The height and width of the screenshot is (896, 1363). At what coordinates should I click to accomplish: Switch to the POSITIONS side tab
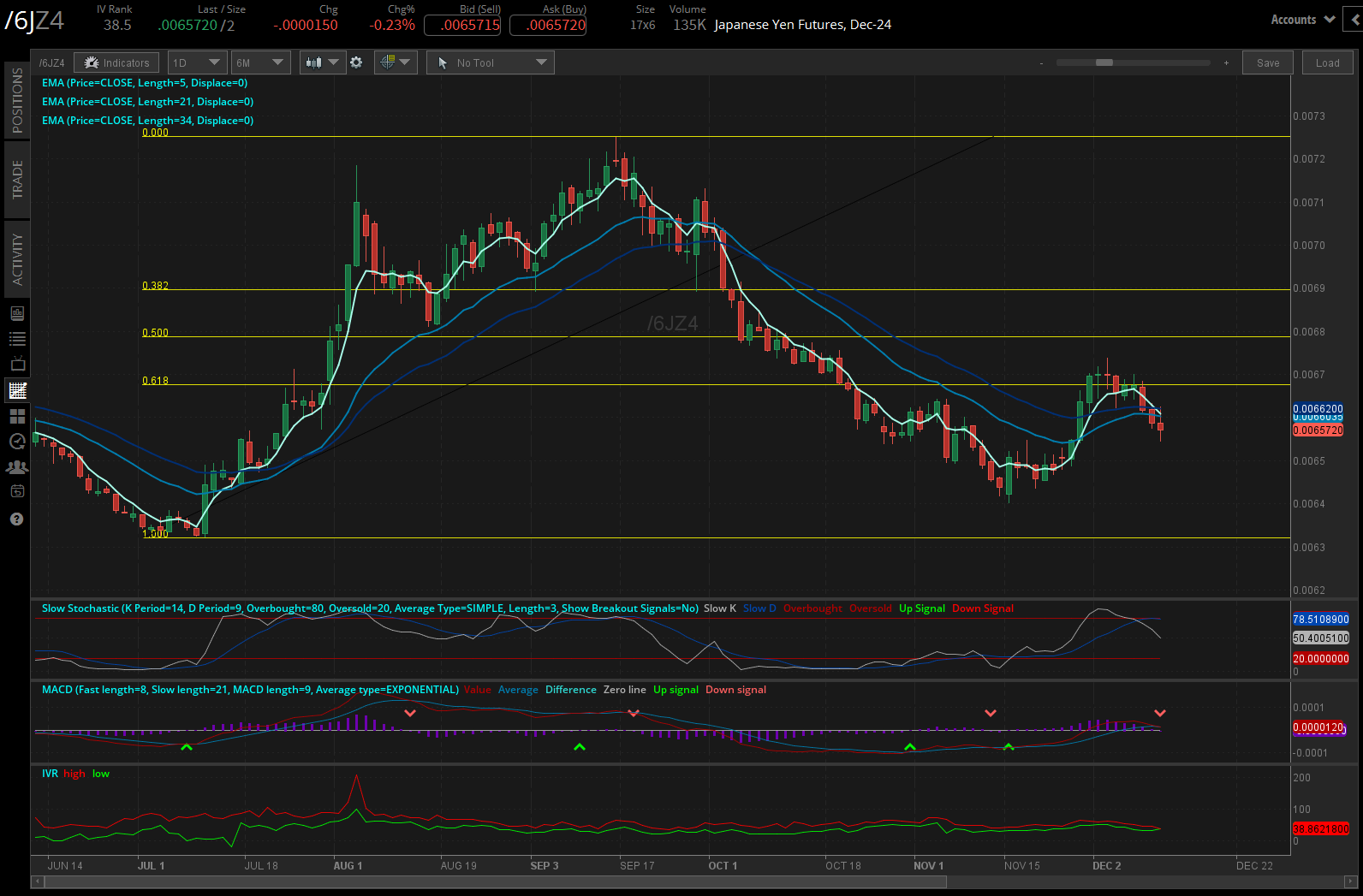[17, 100]
